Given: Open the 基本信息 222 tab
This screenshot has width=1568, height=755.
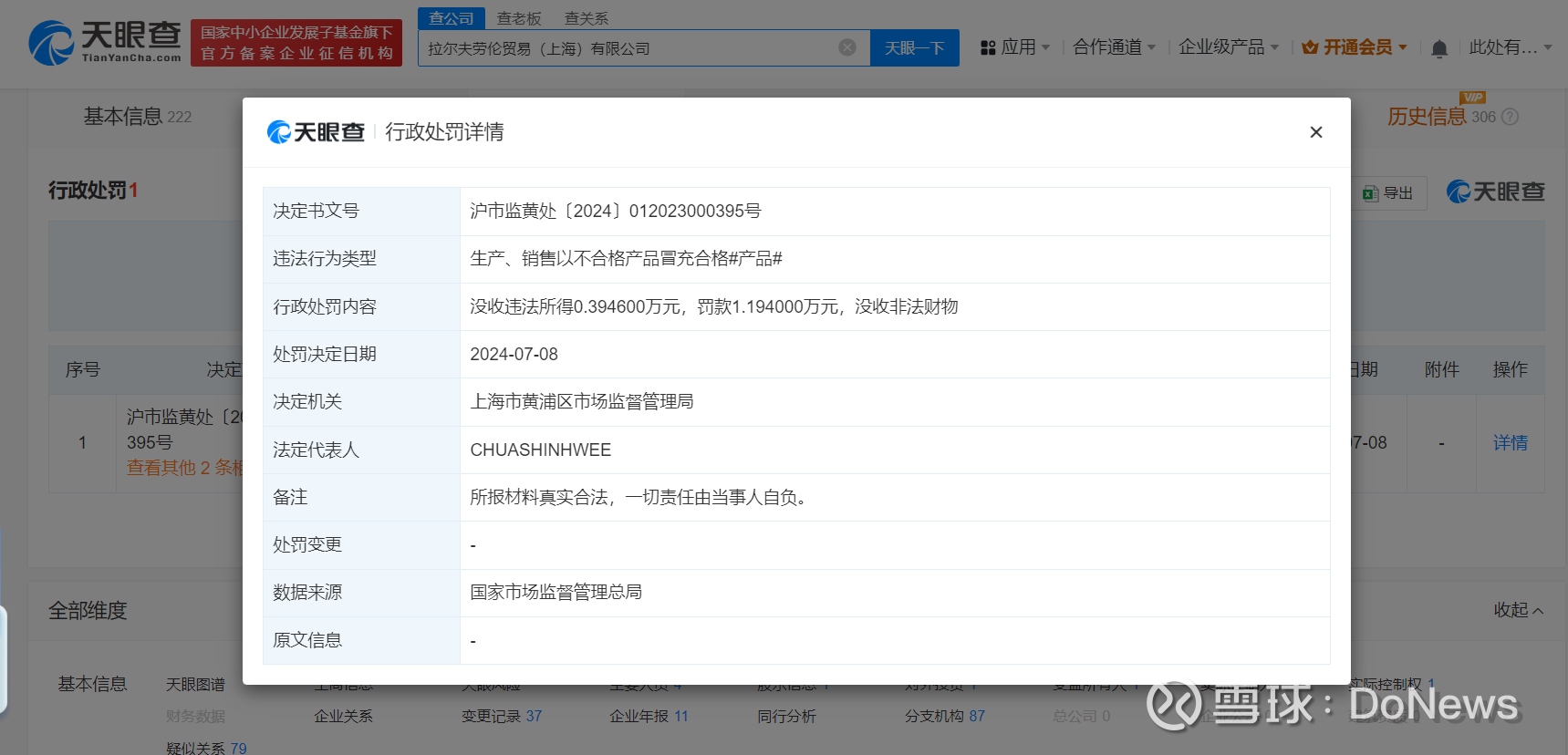Looking at the screenshot, I should click(x=138, y=117).
